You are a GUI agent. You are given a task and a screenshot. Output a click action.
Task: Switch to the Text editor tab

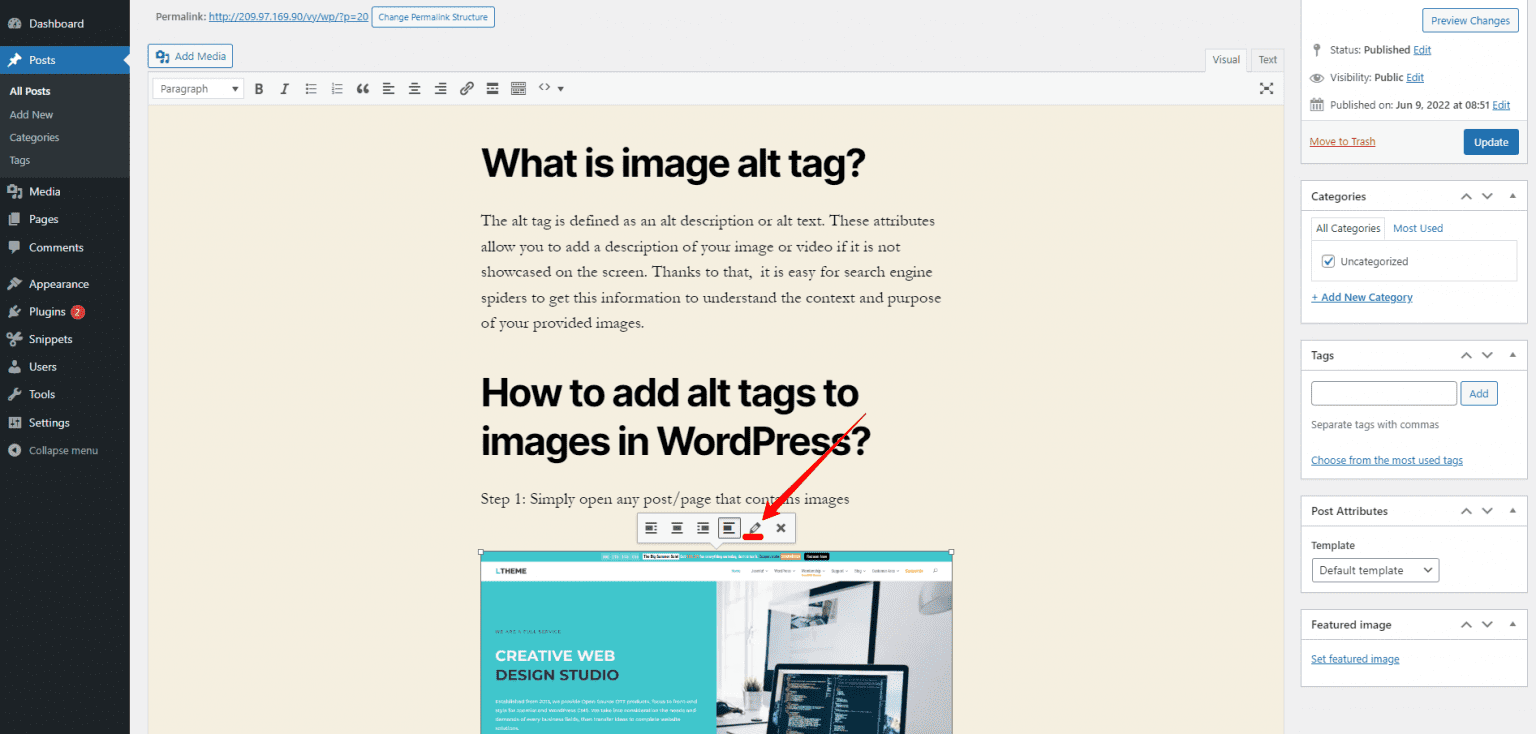click(1267, 59)
